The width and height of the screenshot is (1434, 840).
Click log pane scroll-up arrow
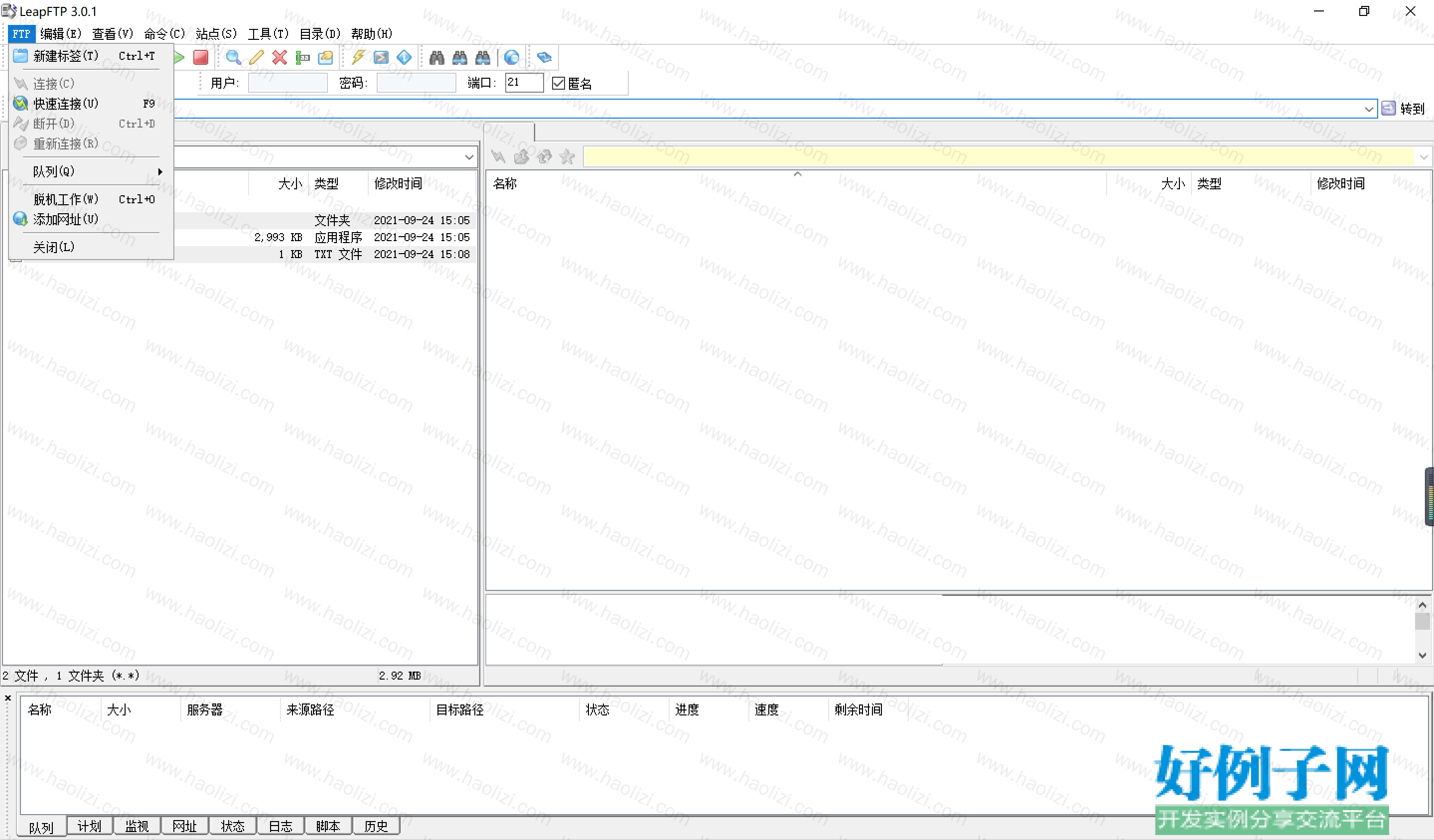pyautogui.click(x=1422, y=604)
